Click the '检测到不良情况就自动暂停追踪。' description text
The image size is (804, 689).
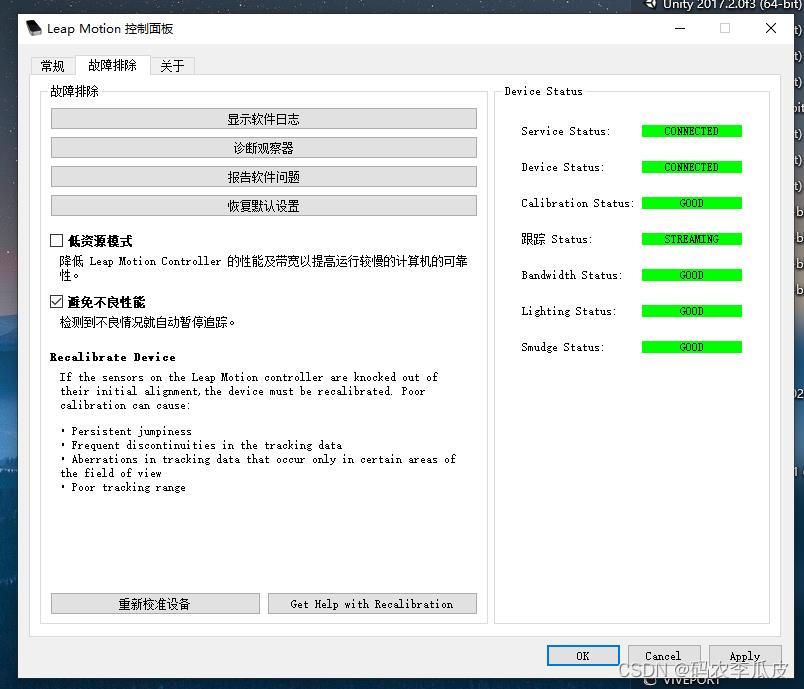pyautogui.click(x=147, y=322)
